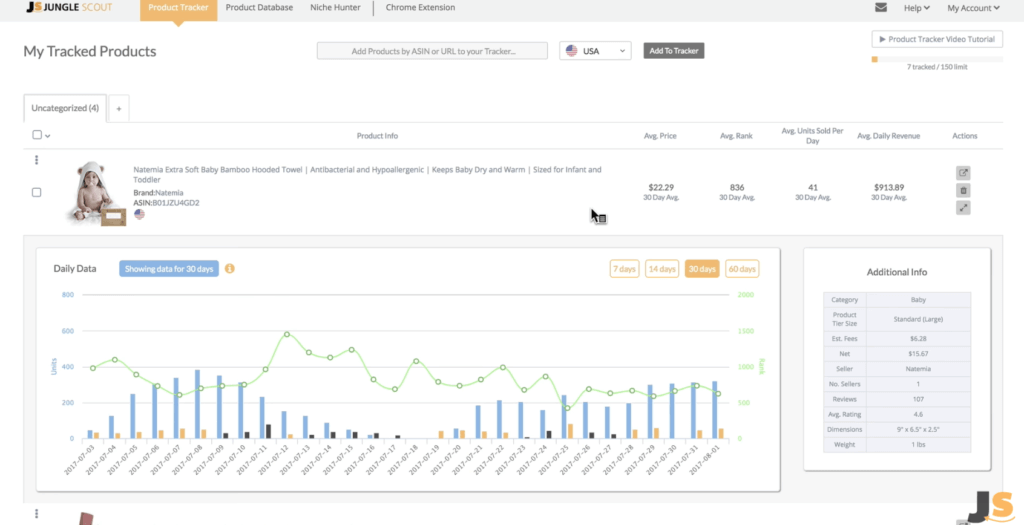
Task: Click the orange info icon beside Daily Data
Action: coord(230,268)
